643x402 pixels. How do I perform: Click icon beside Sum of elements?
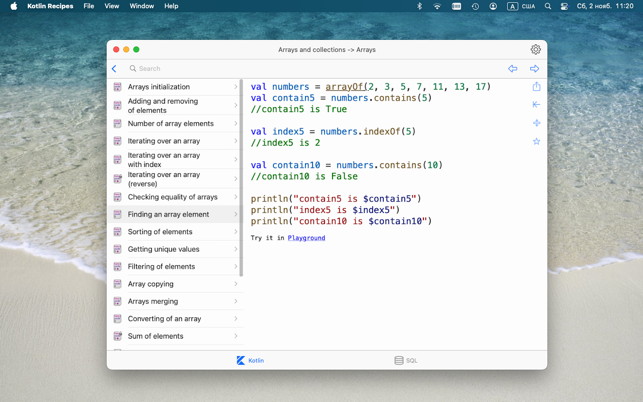click(117, 336)
